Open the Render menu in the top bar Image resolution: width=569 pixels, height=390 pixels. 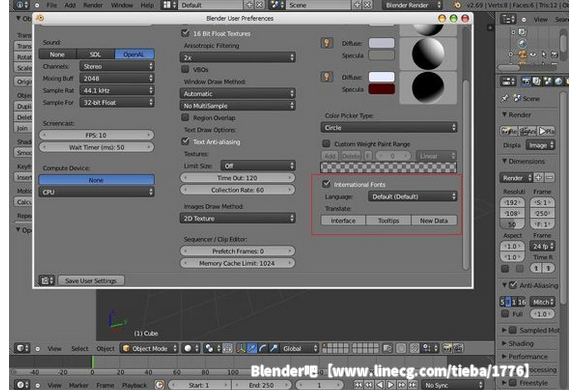(x=93, y=5)
